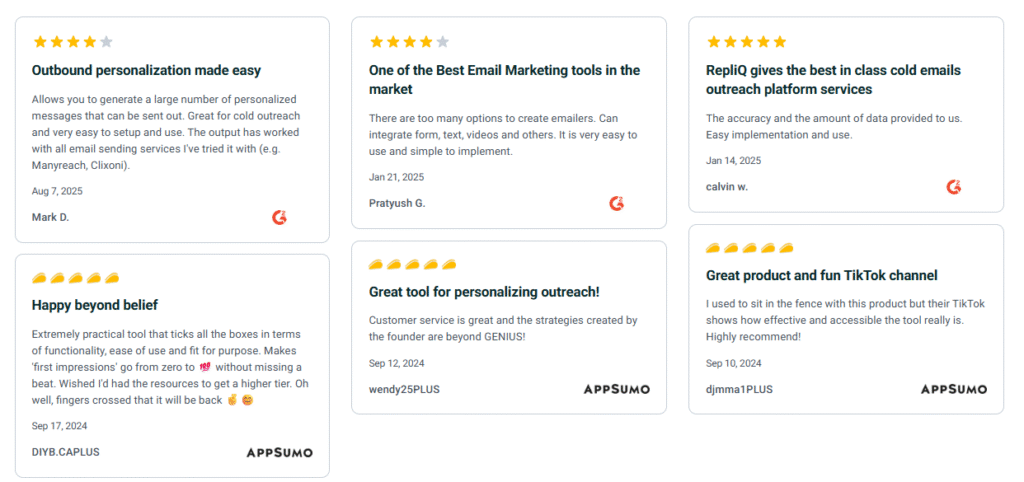Image resolution: width=1024 pixels, height=482 pixels.
Task: Select 'Great tool for personalizing outreach!' heading
Action: pos(484,292)
